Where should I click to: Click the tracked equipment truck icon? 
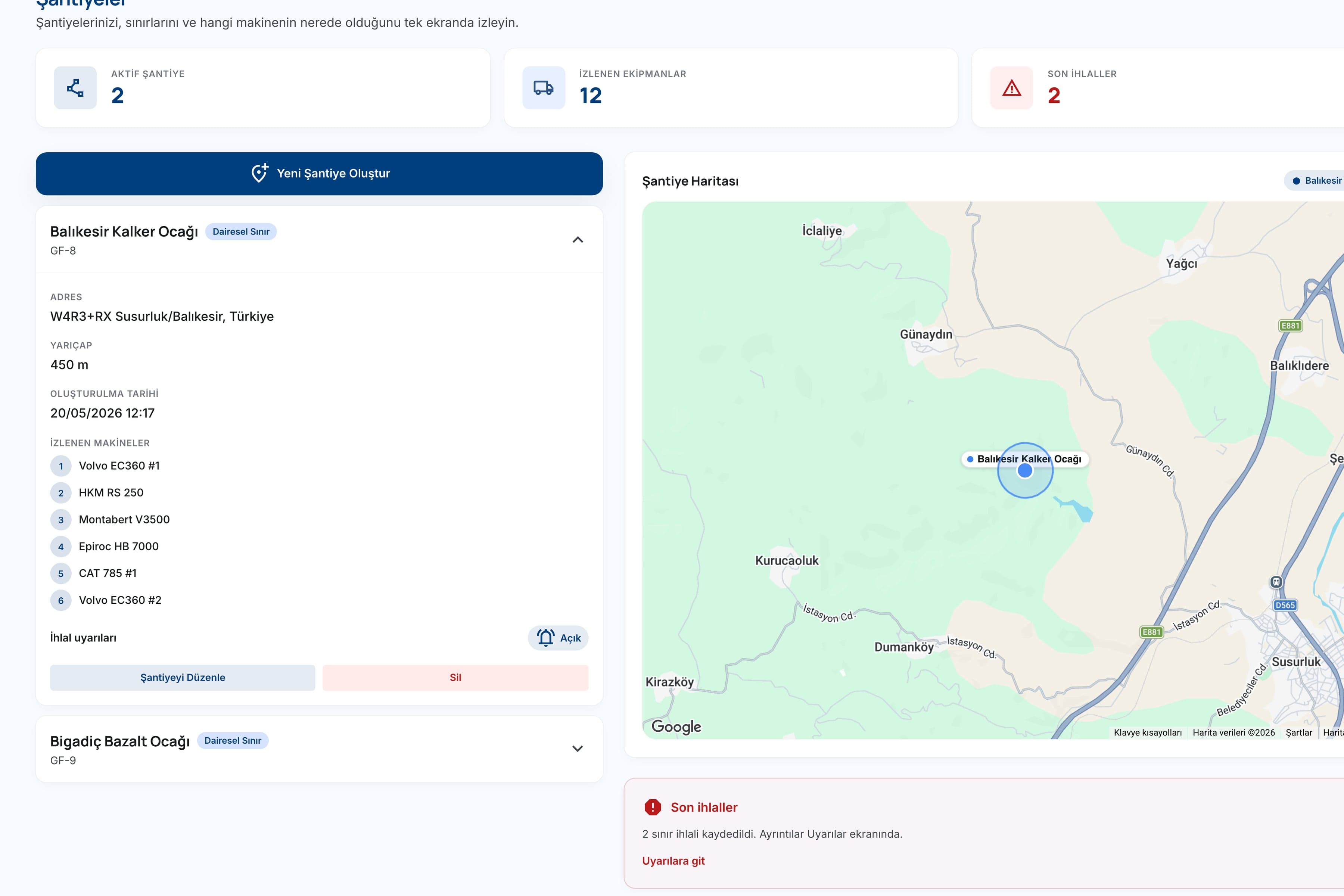(x=544, y=88)
